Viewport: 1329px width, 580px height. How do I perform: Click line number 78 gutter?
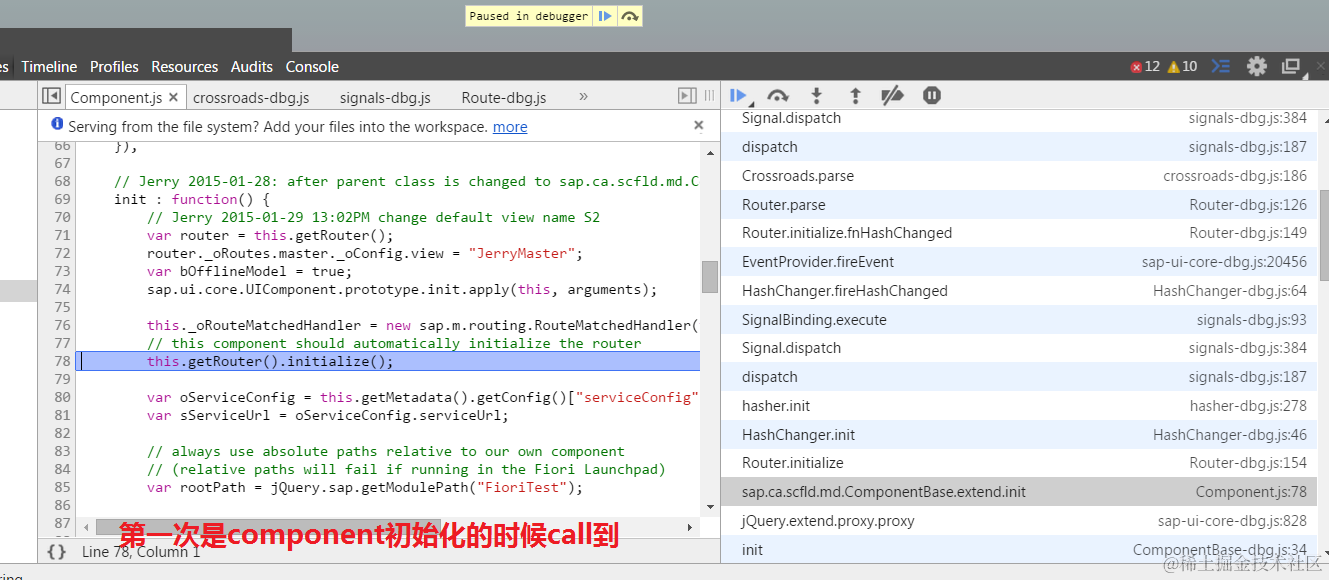(62, 361)
